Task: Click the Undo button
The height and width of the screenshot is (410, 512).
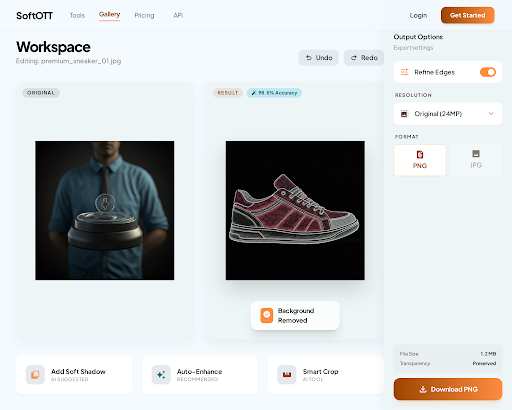Action: [x=318, y=58]
